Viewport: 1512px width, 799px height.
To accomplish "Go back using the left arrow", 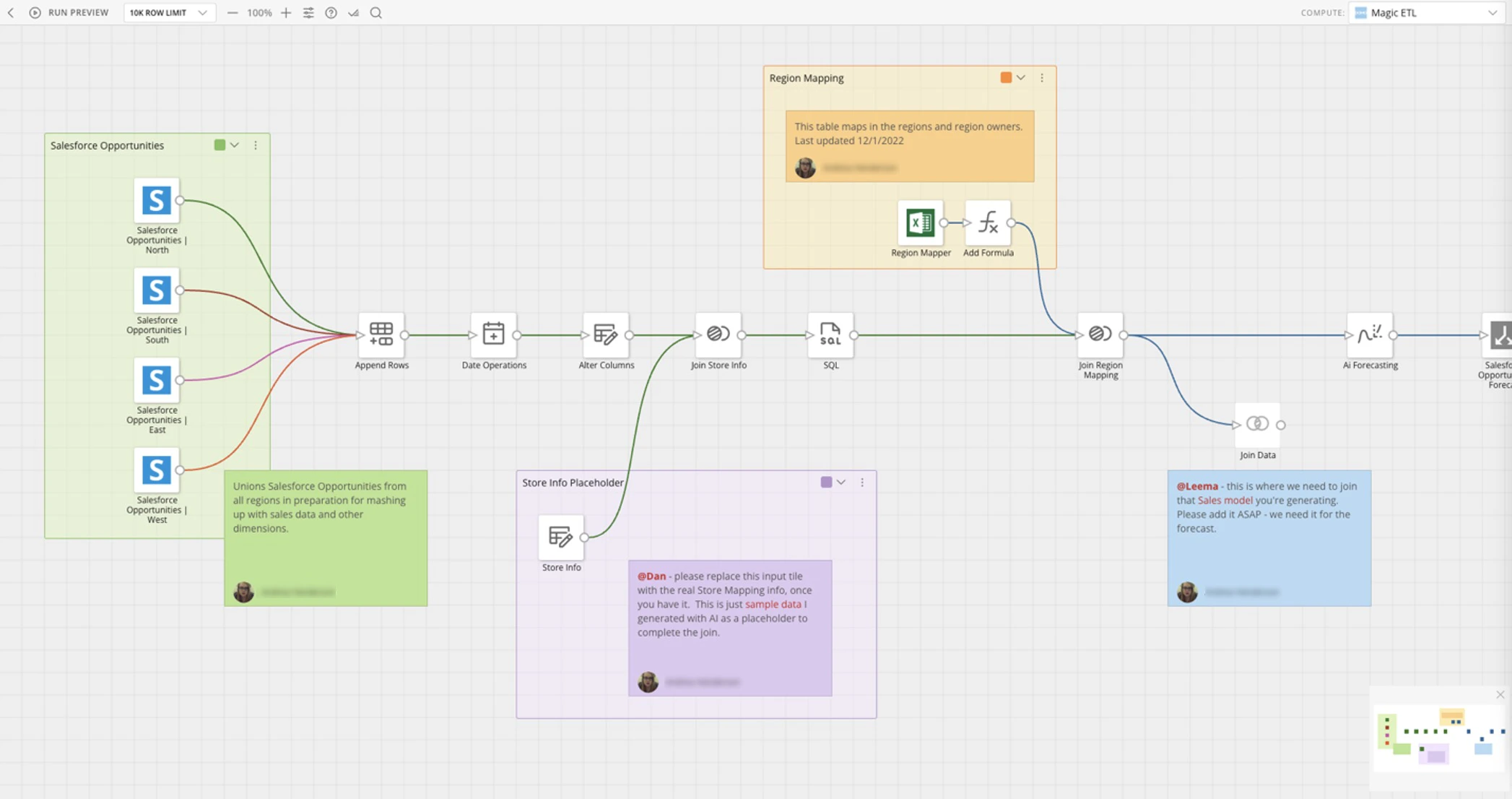I will 11,12.
